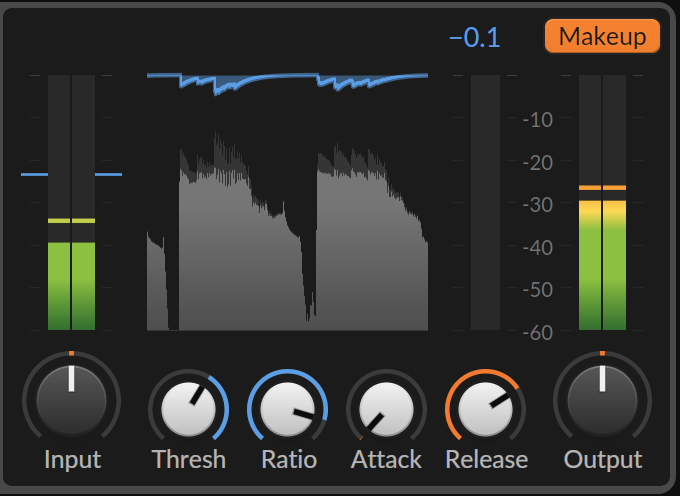Screen dimensions: 680x496
Task: Click the waveform history display
Action: pyautogui.click(x=288, y=202)
